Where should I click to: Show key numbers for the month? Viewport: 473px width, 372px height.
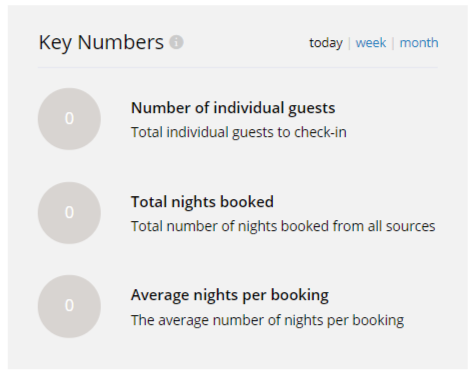419,43
